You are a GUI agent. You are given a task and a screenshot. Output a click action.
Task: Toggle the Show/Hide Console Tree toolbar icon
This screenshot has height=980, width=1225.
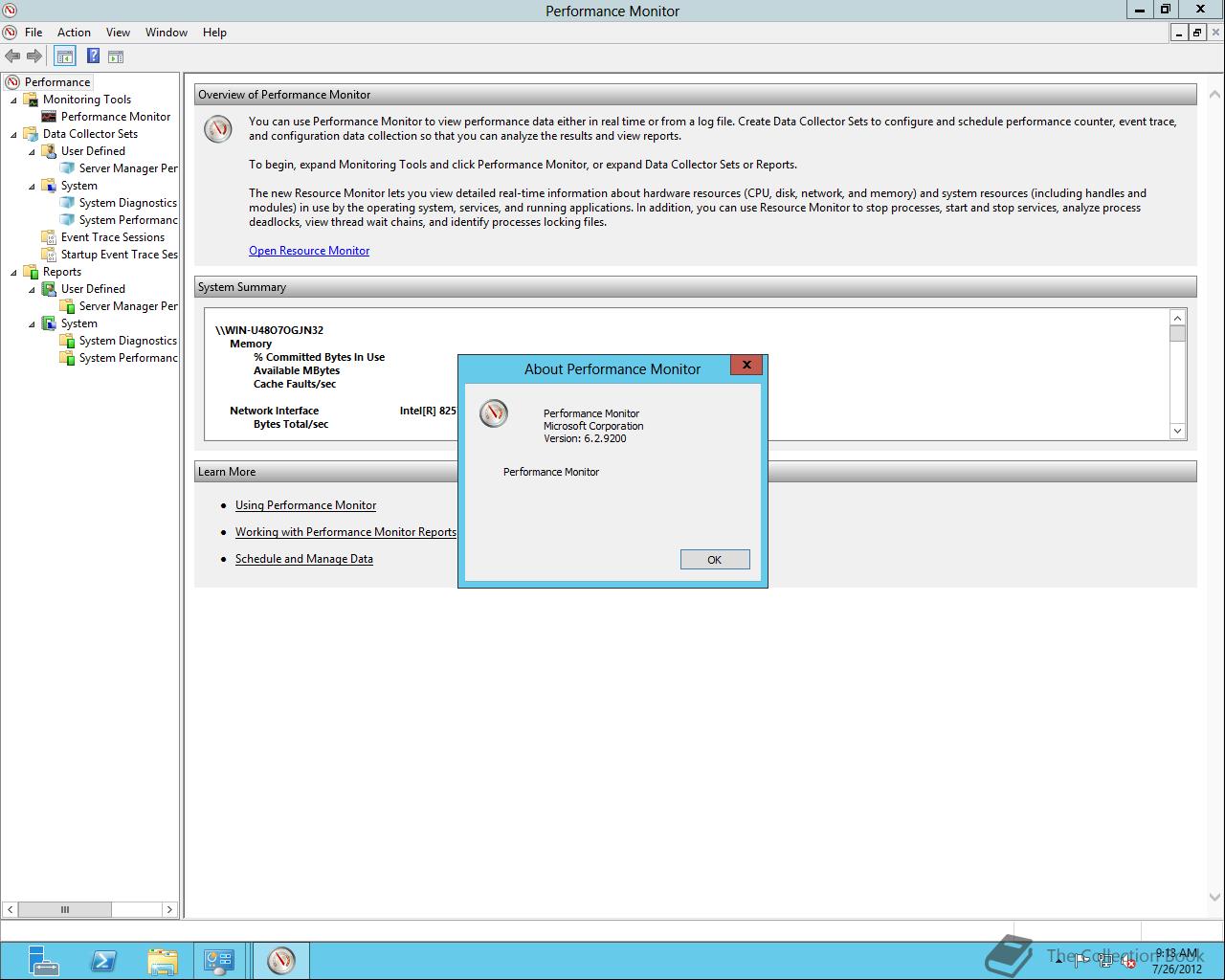[x=64, y=56]
